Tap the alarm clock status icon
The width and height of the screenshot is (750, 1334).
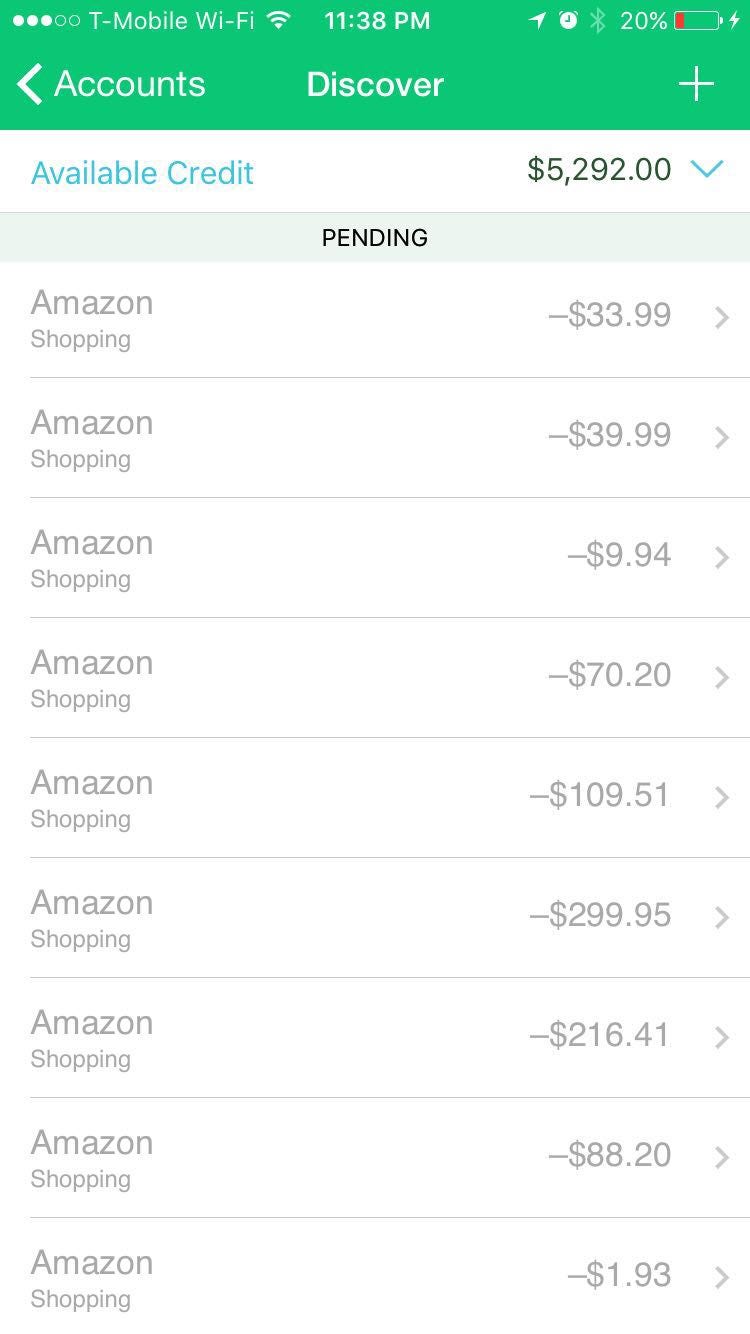point(568,20)
